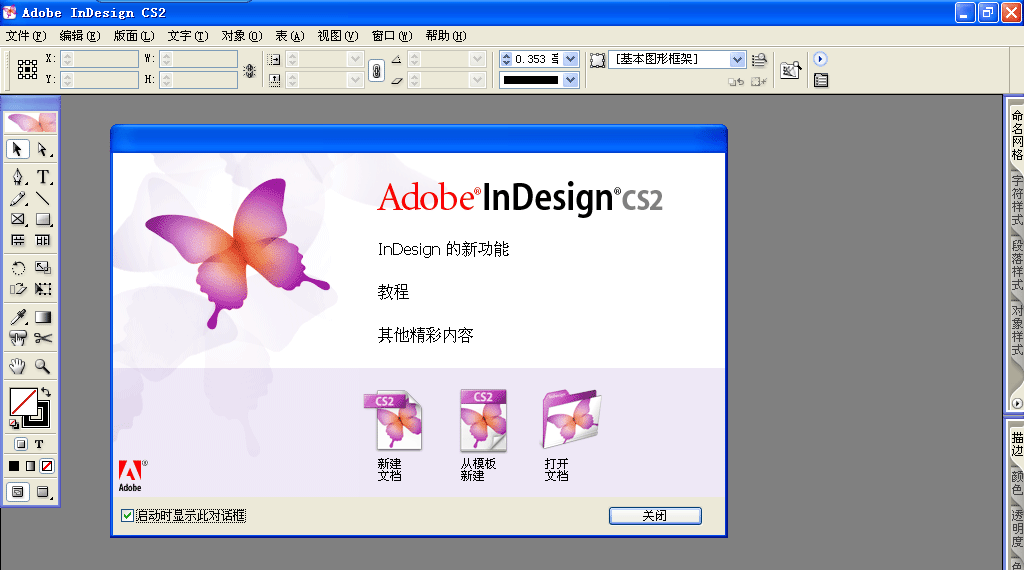Open the InDesign 的新功能 link
The width and height of the screenshot is (1024, 570).
coord(443,249)
